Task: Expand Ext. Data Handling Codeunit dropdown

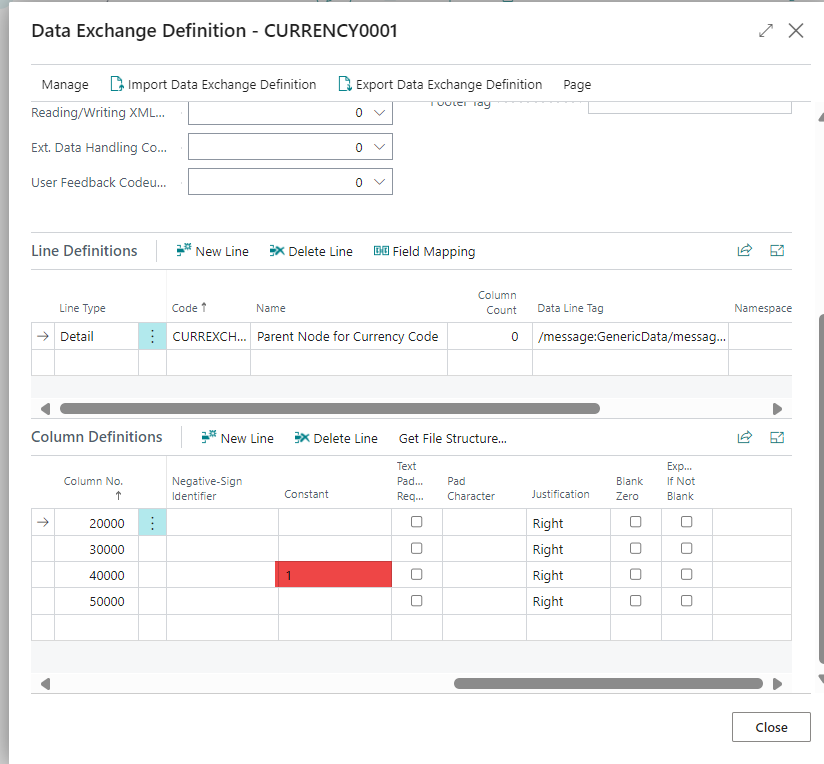Action: coord(379,147)
